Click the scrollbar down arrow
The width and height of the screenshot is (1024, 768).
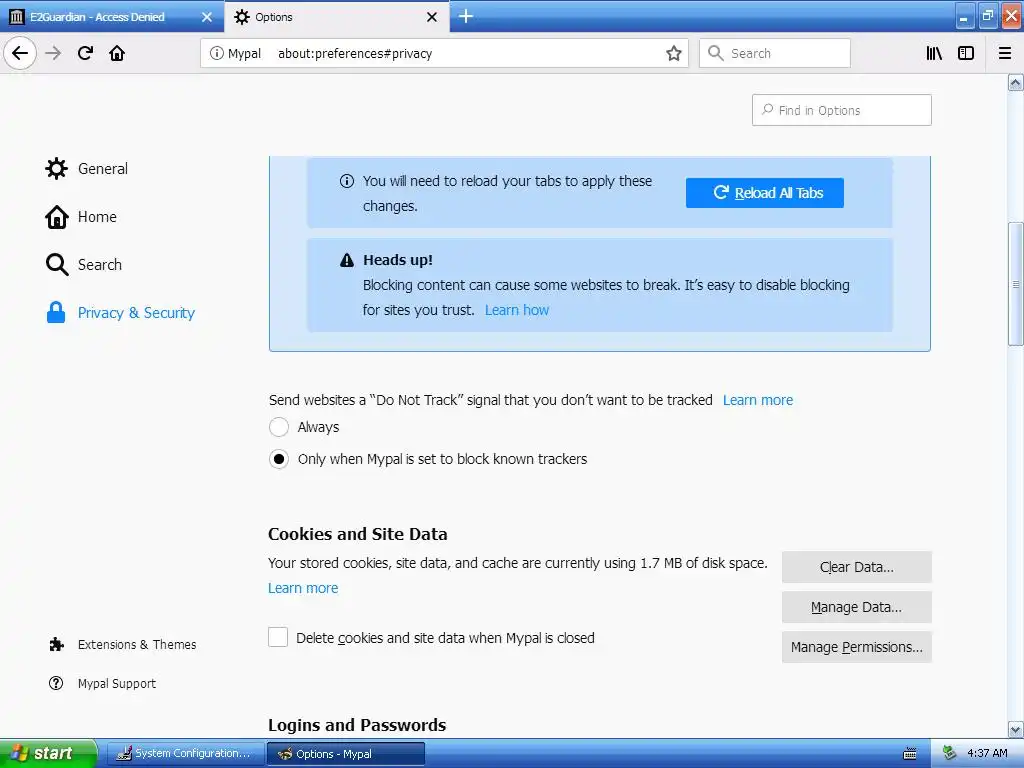point(1016,729)
